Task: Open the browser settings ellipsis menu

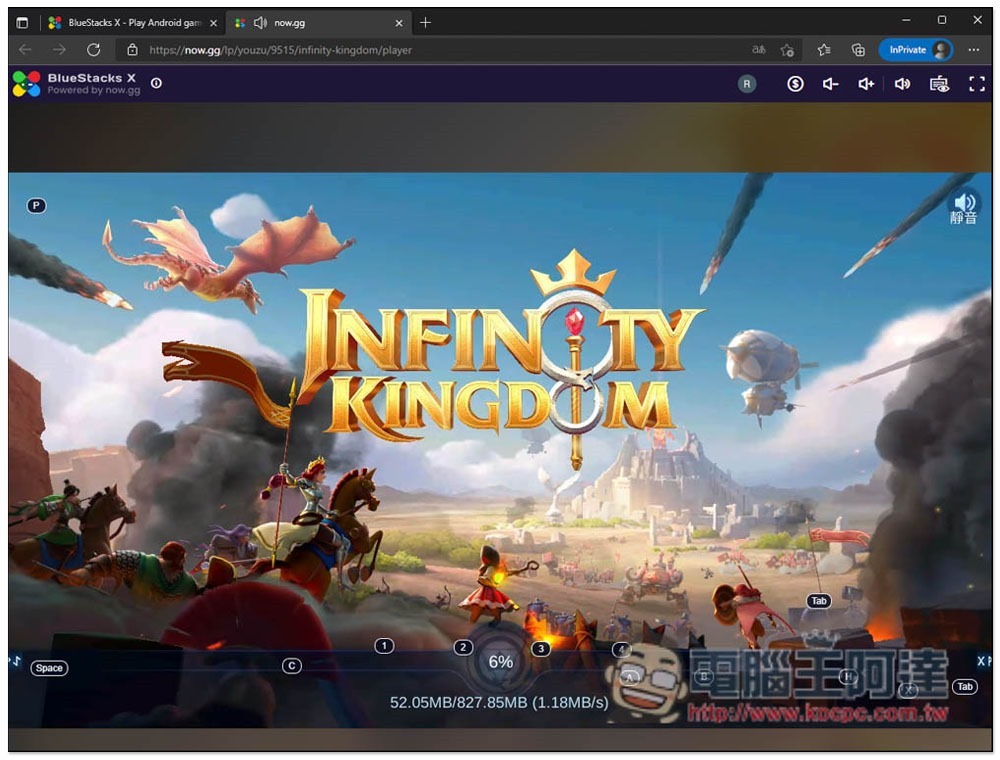Action: 973,50
